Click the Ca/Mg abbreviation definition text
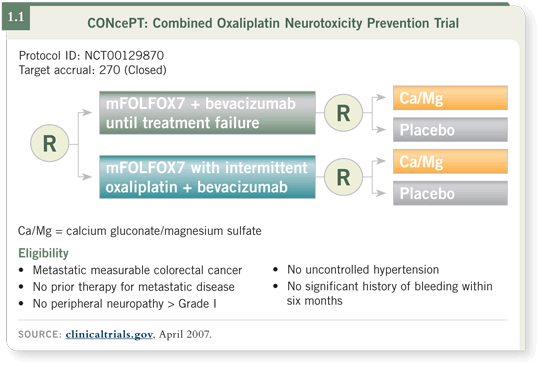Viewport: 540px width, 366px height. 139,231
